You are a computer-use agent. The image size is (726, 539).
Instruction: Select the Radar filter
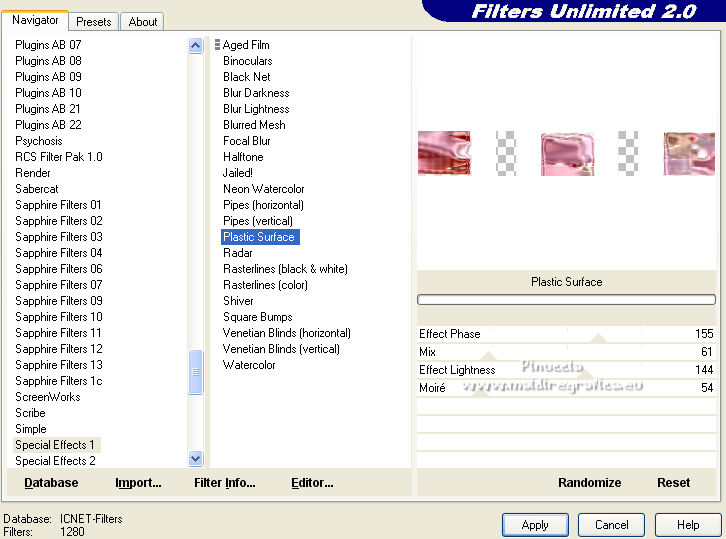coord(238,253)
